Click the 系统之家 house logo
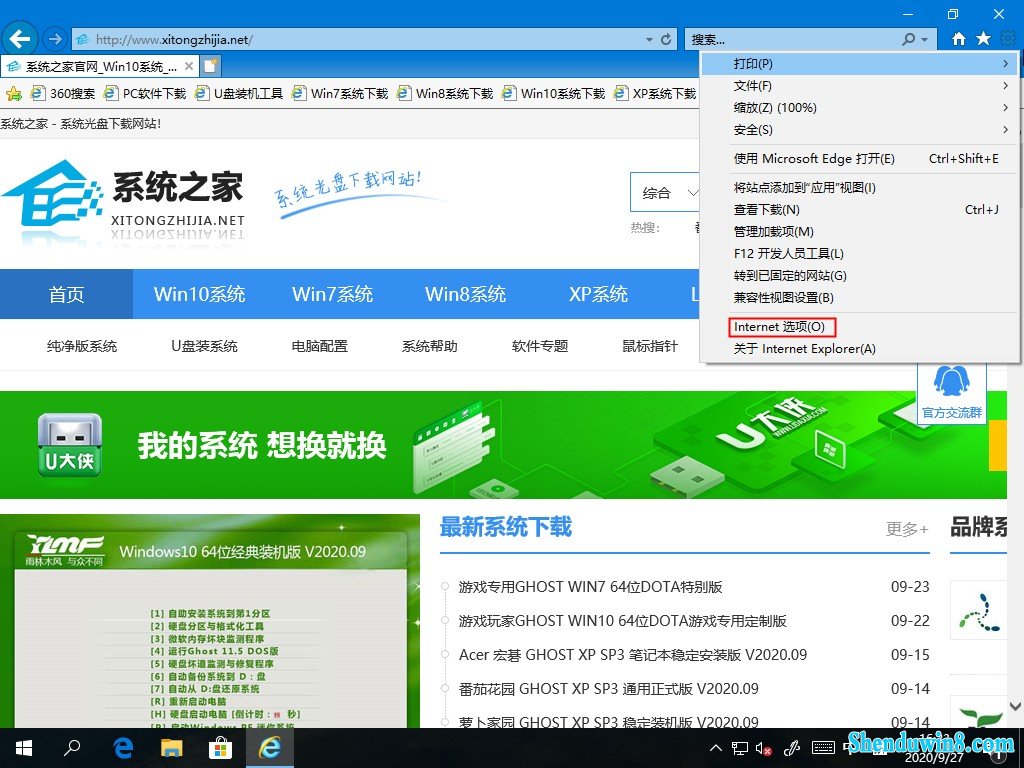Image resolution: width=1024 pixels, height=768 pixels. pos(52,193)
